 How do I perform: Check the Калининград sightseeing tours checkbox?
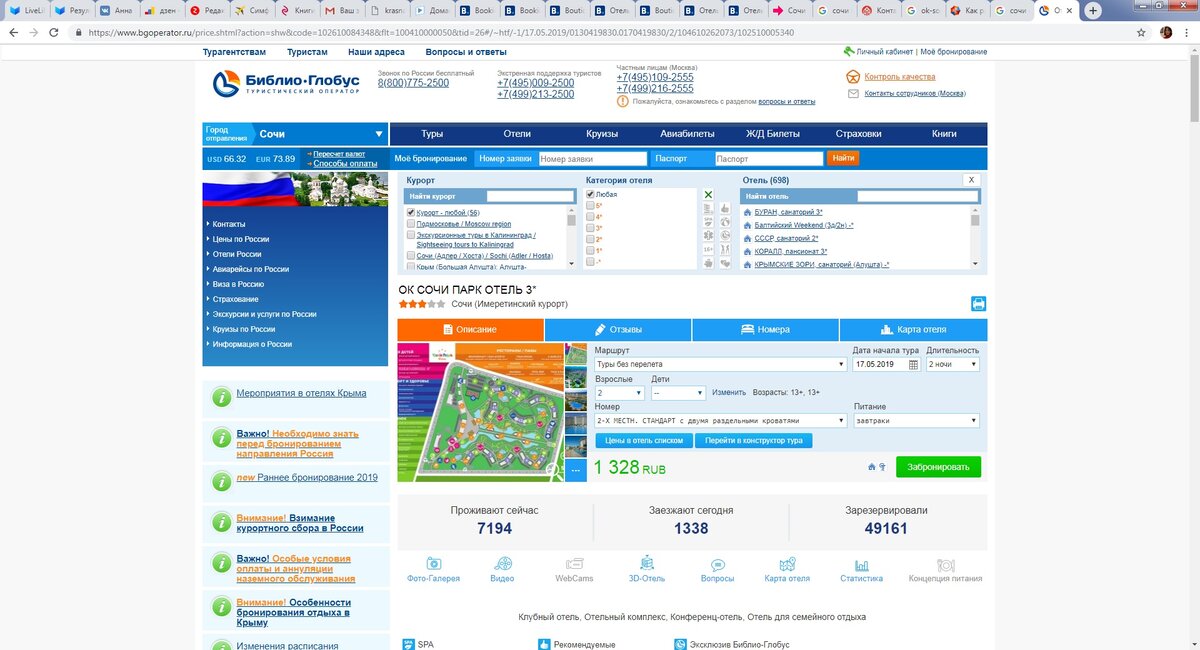[411, 236]
